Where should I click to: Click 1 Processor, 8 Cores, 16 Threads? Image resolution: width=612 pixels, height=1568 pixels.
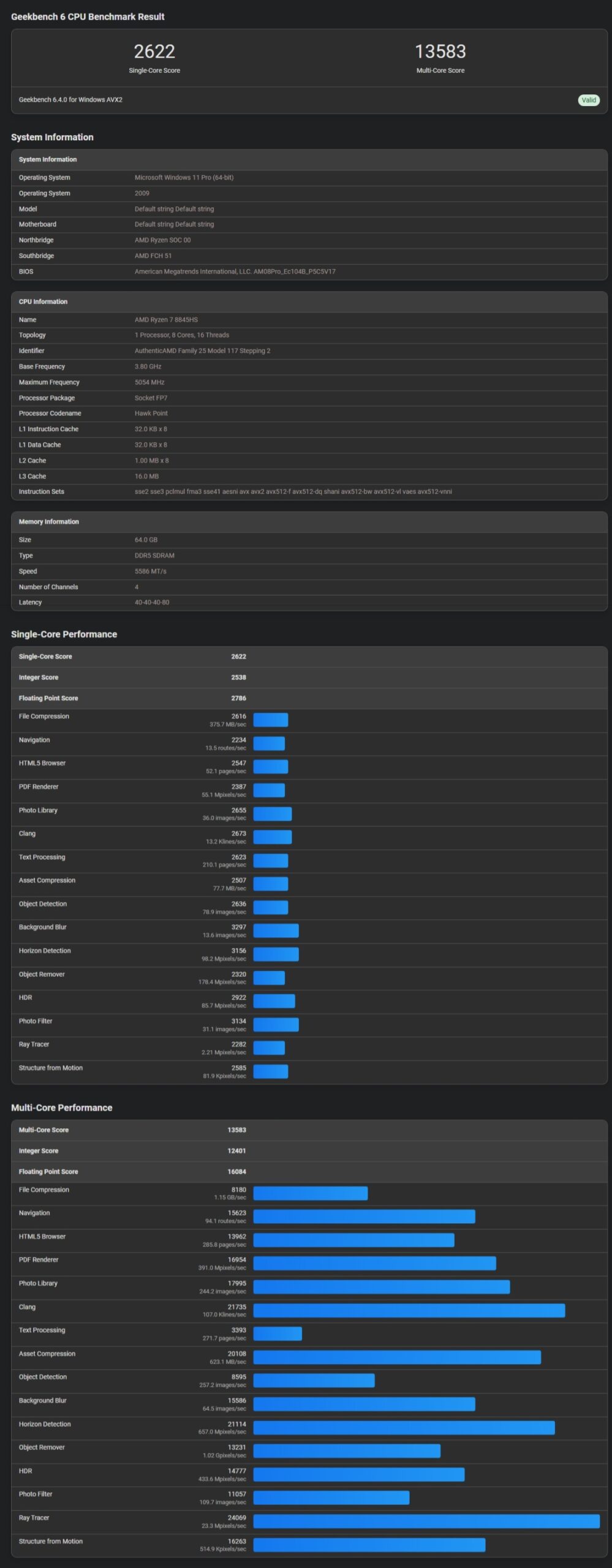click(182, 335)
